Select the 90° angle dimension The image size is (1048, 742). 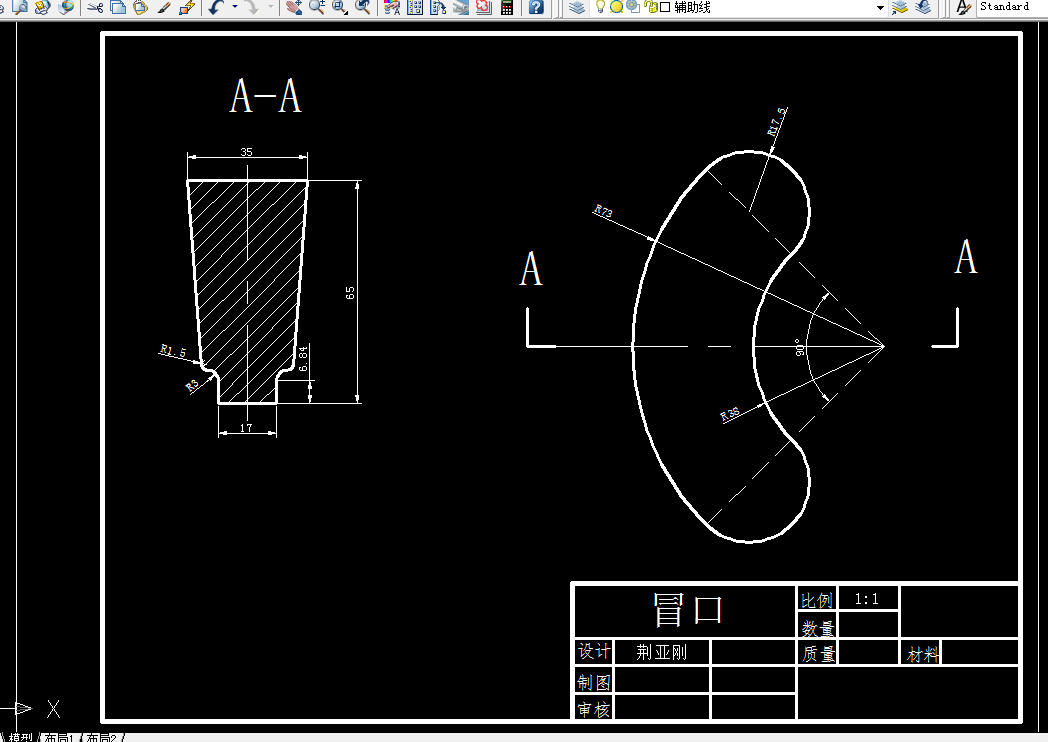pyautogui.click(x=799, y=347)
